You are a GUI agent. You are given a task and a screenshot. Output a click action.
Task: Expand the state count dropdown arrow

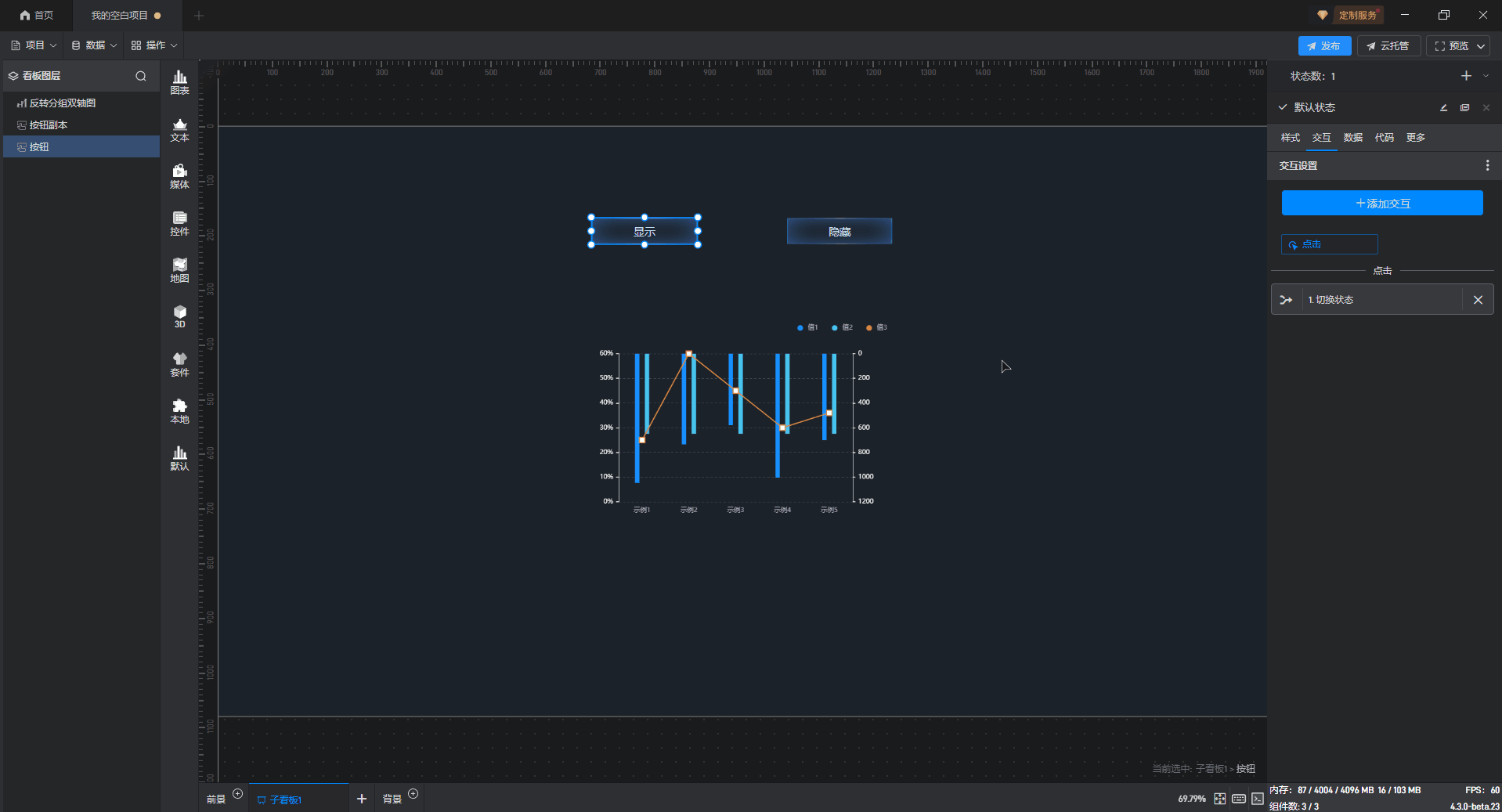(1486, 76)
